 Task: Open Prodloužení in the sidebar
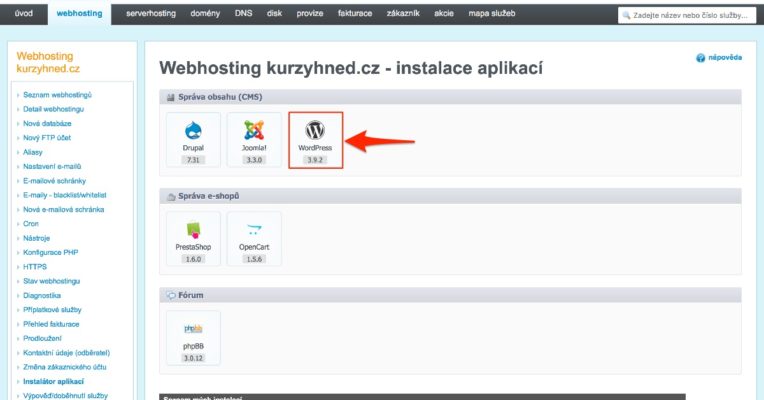[42, 339]
